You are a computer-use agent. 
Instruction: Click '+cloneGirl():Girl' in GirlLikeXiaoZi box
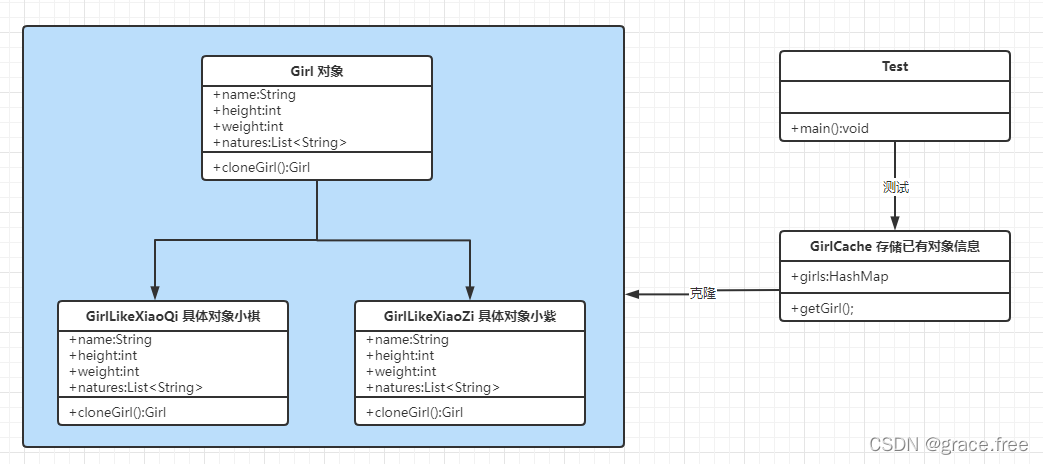click(x=414, y=412)
